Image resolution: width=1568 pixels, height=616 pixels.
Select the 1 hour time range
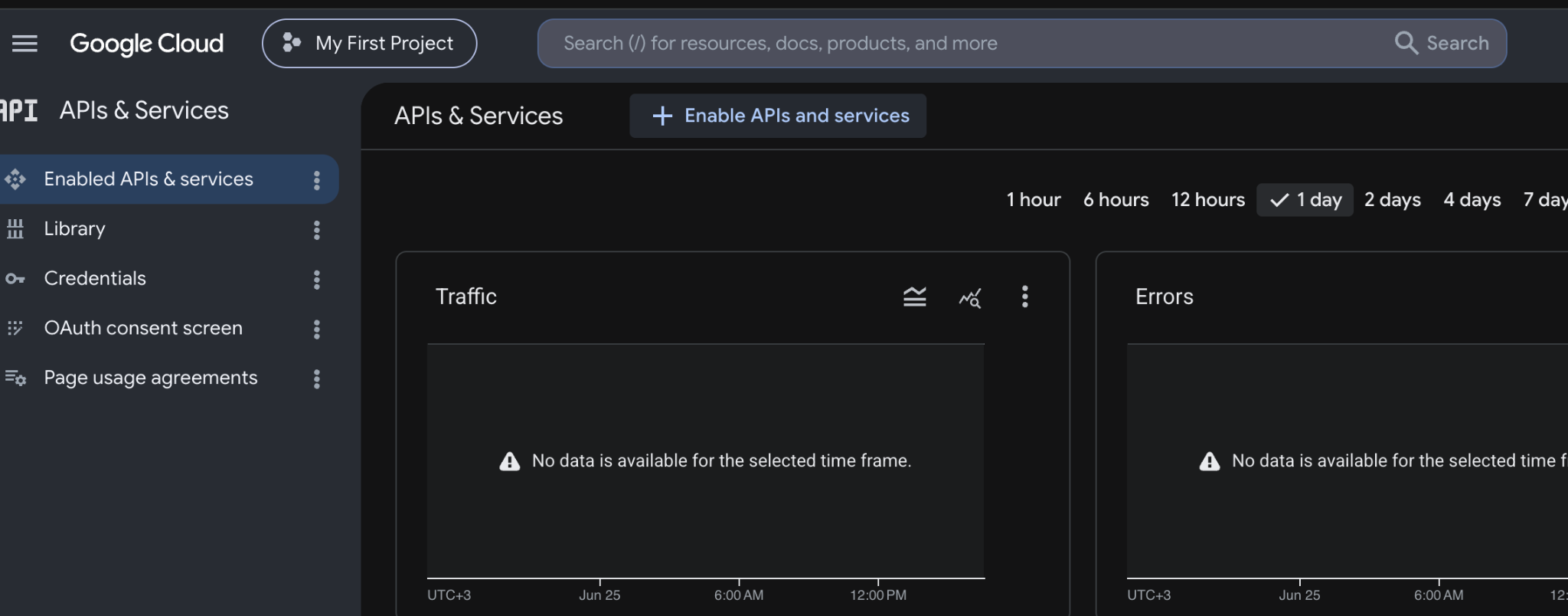click(1034, 200)
